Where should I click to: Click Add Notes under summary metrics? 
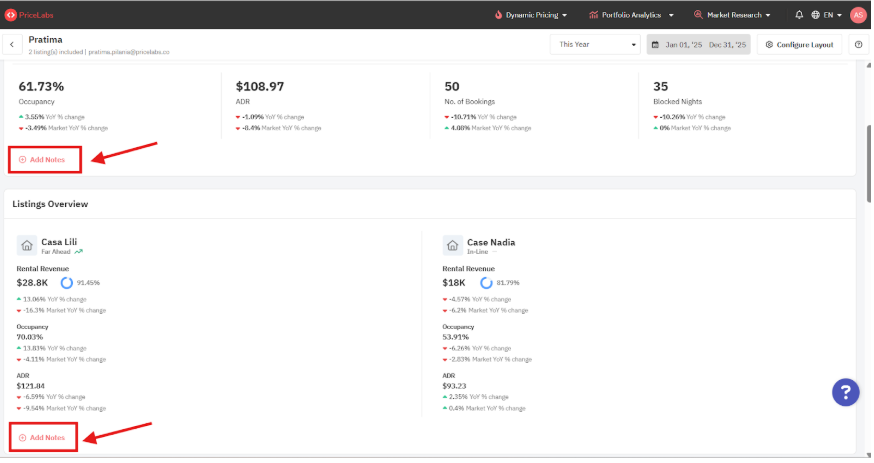click(43, 159)
